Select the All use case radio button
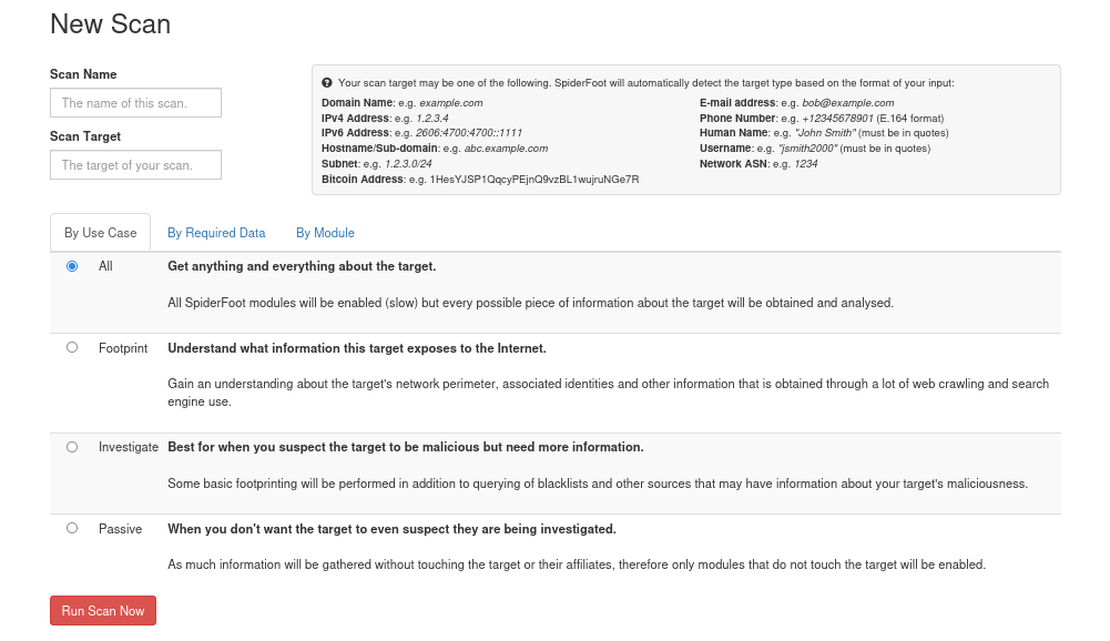1110x641 pixels. pos(72,266)
